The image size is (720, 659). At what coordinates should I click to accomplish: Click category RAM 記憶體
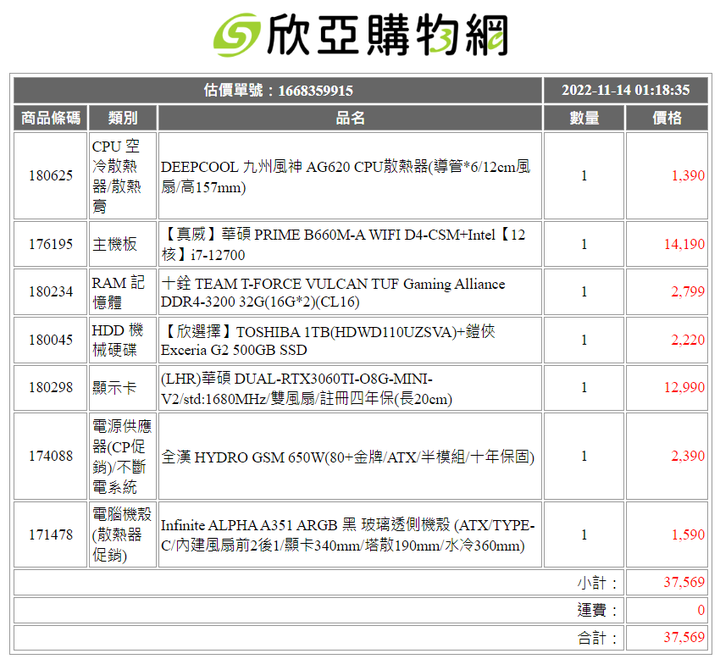coord(118,292)
